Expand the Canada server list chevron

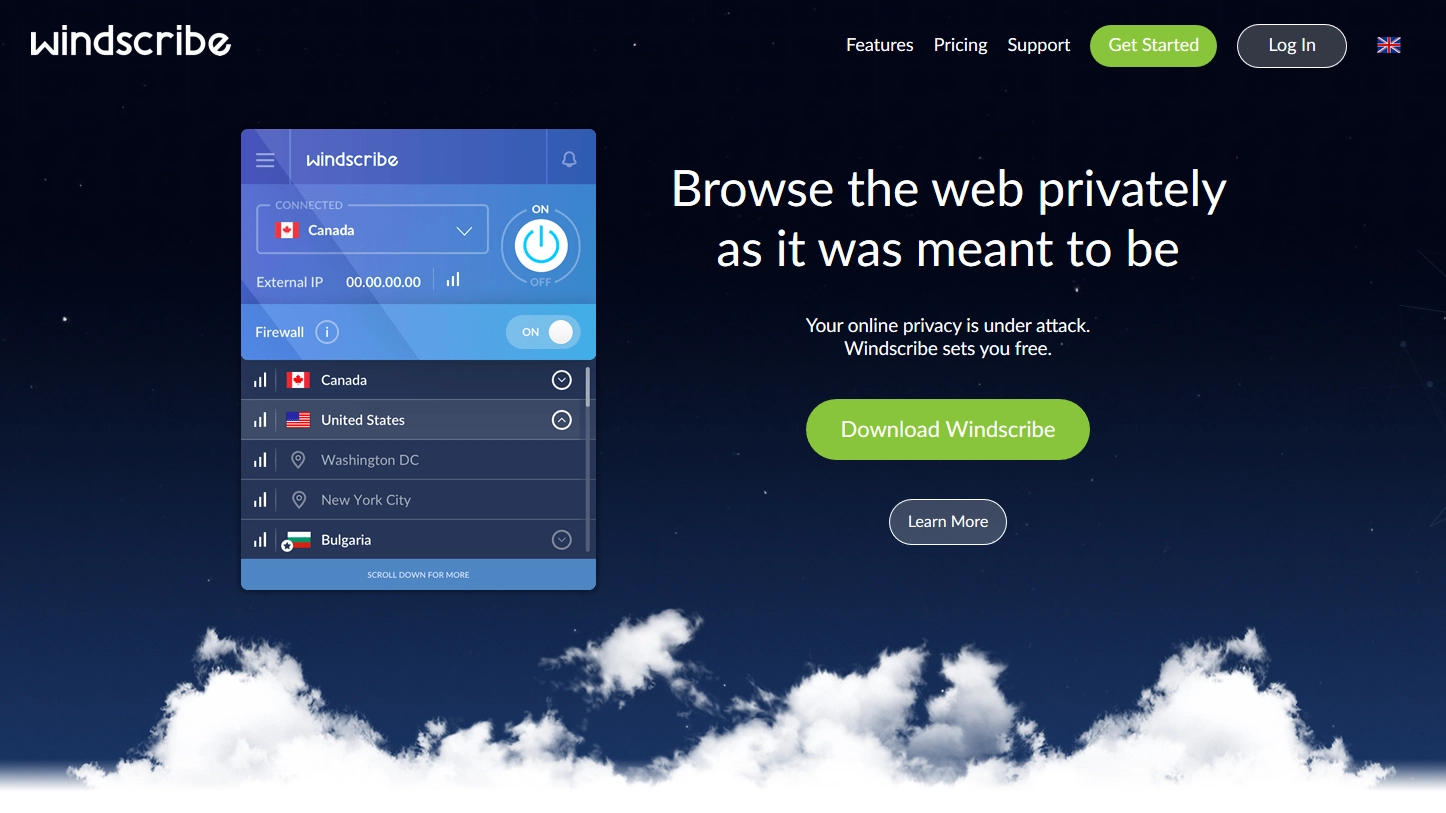pyautogui.click(x=562, y=380)
